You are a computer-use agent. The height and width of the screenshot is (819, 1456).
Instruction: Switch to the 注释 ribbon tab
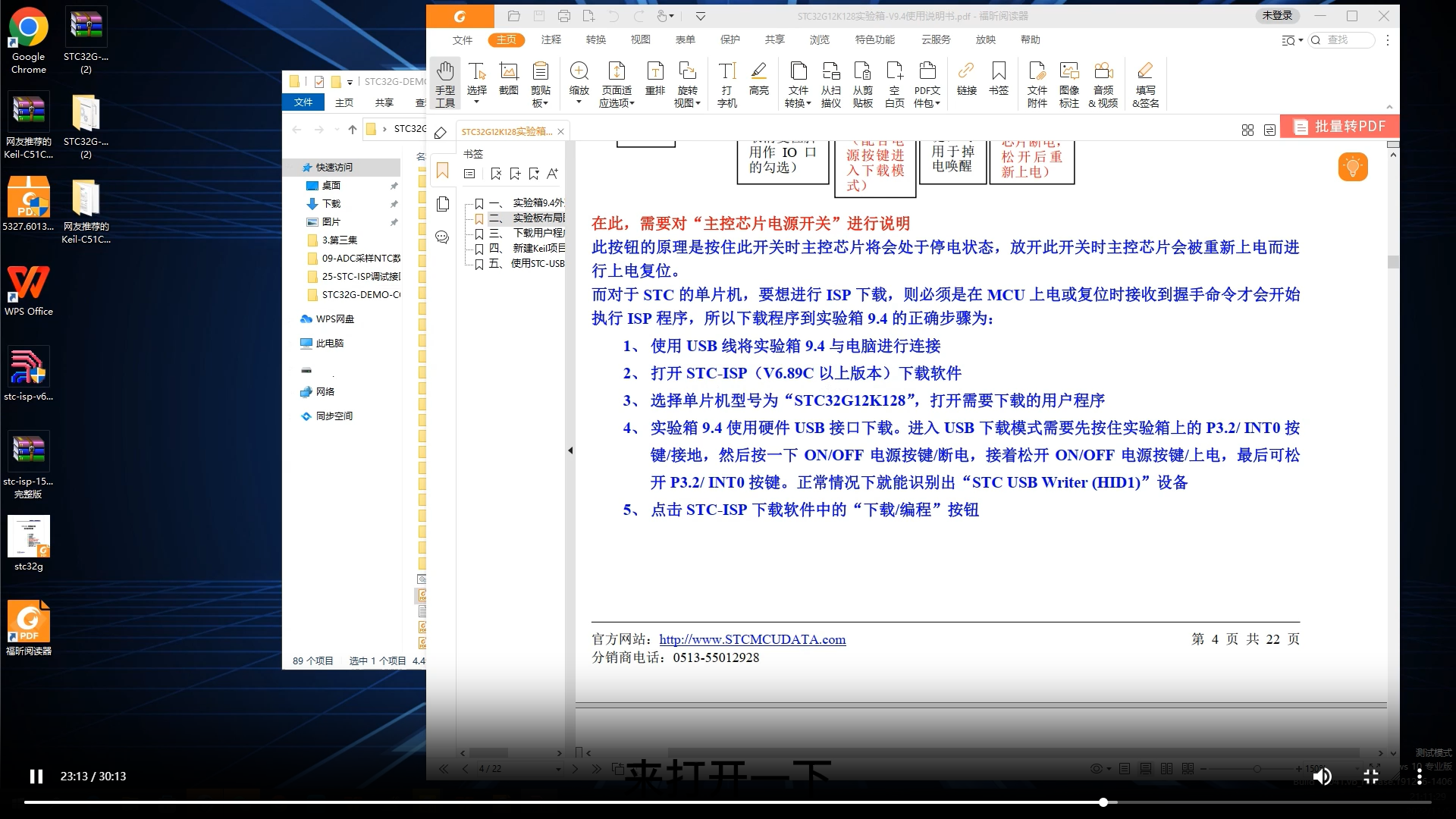[x=551, y=39]
